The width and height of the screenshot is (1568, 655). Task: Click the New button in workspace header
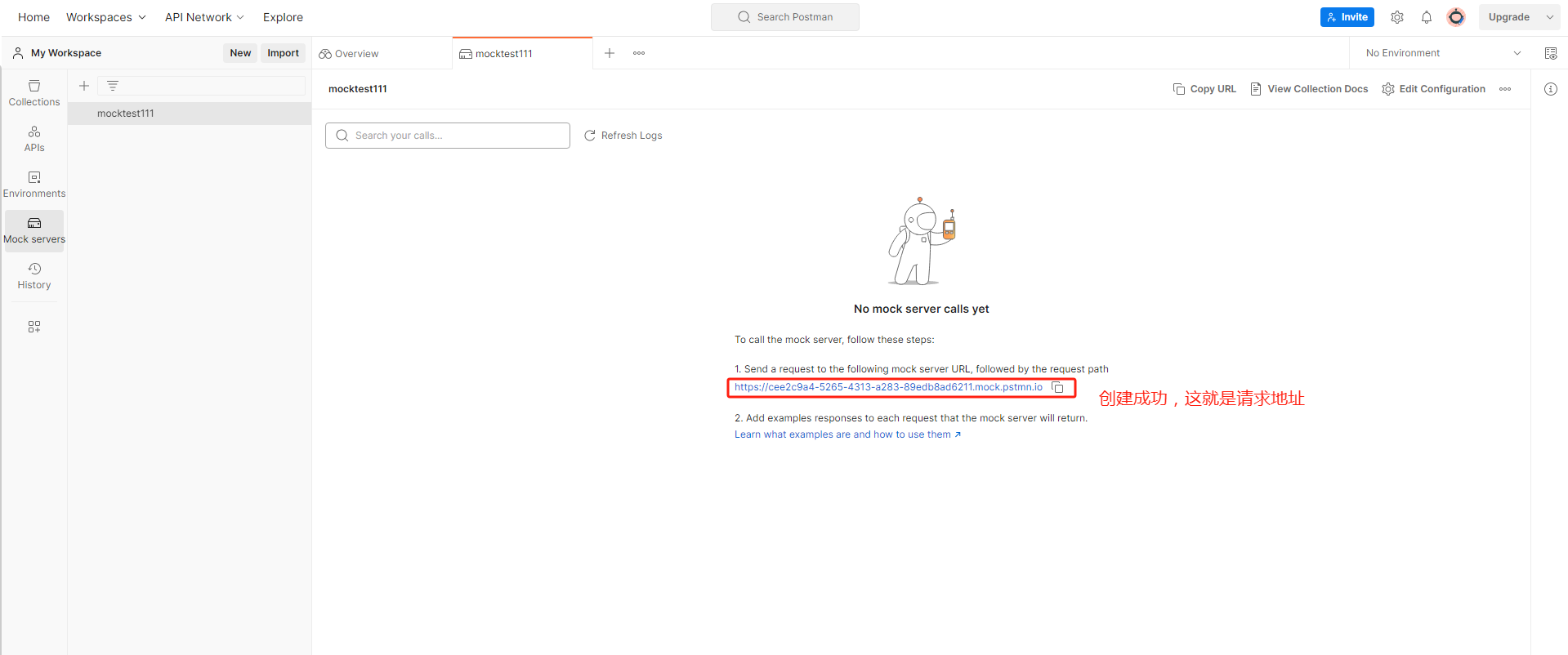tap(240, 53)
